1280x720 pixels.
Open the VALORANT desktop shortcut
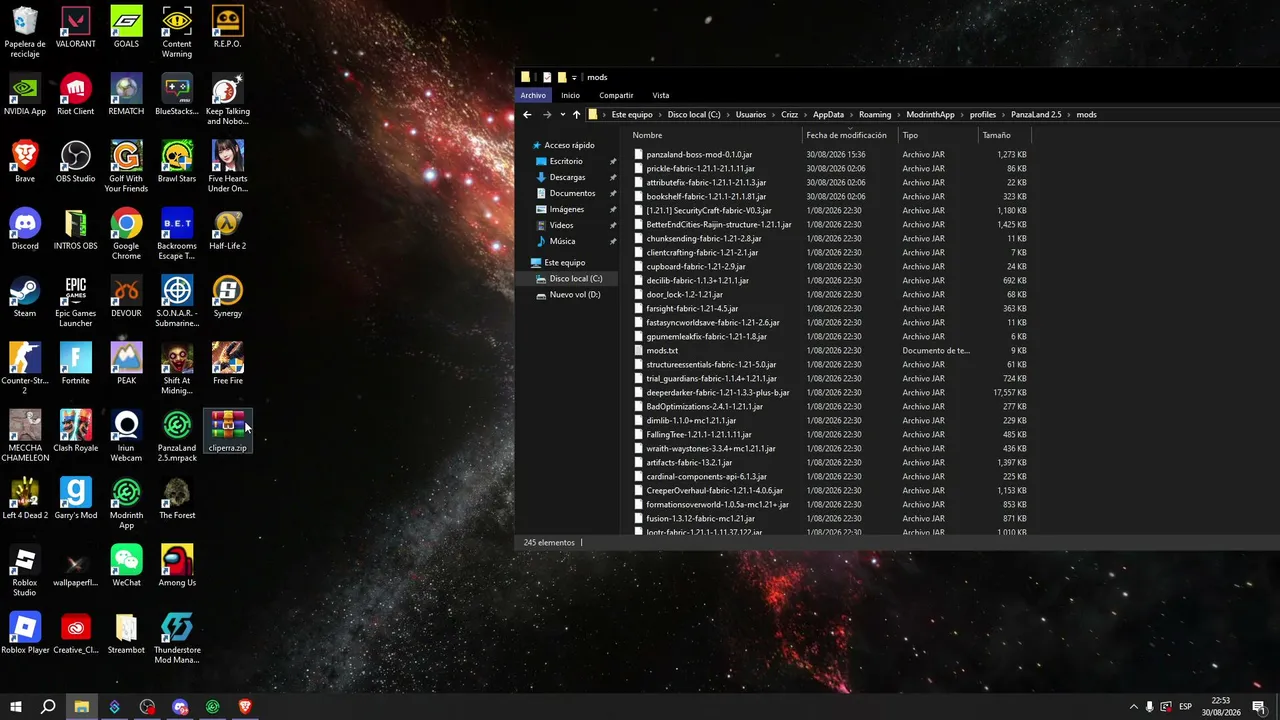(x=75, y=27)
